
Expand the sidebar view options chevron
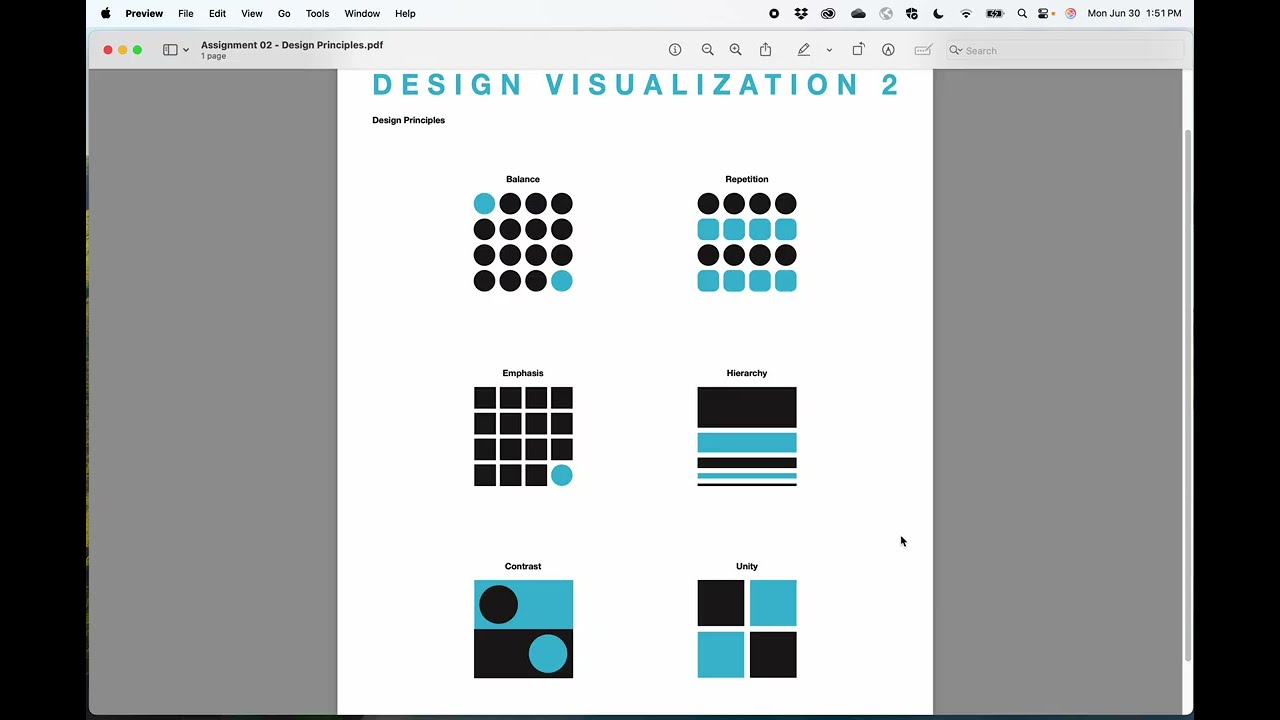pos(186,50)
